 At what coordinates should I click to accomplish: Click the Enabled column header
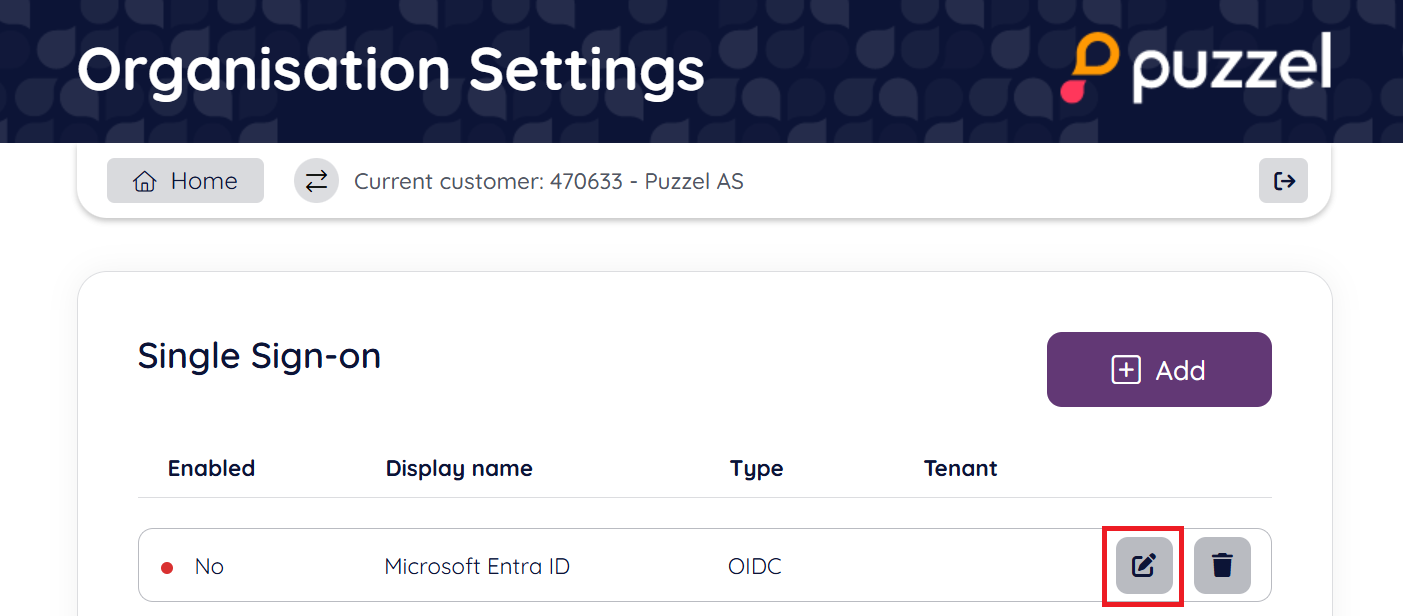click(211, 468)
